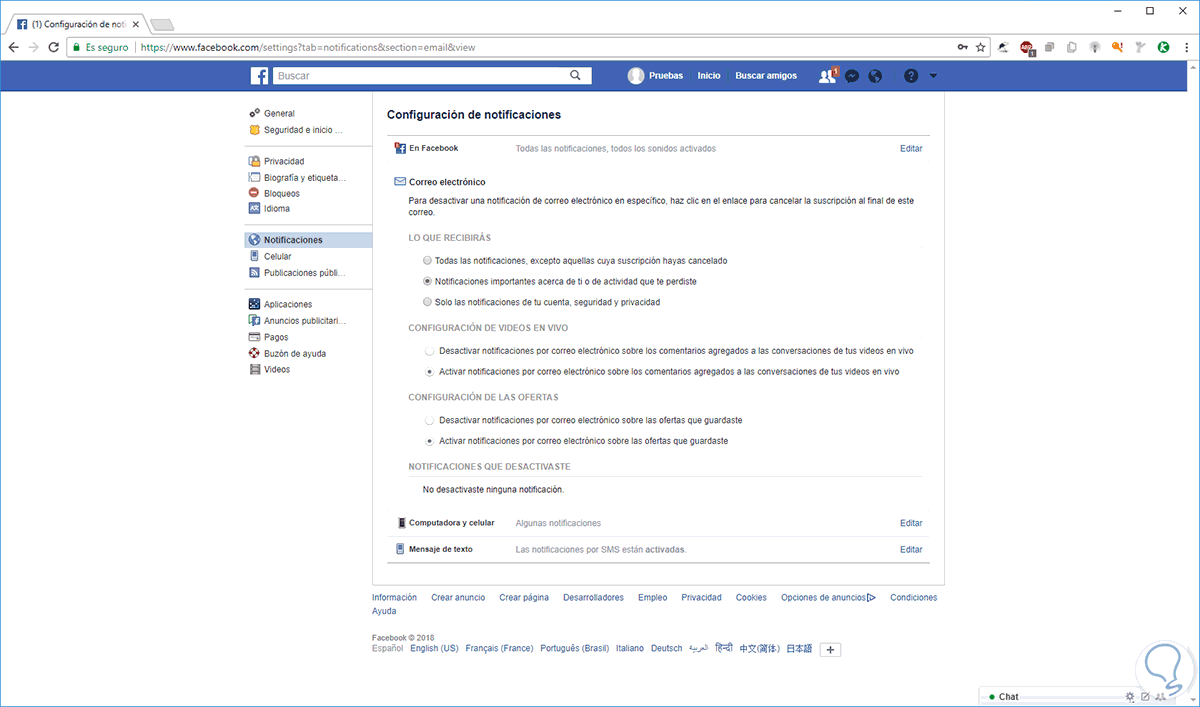Click the Pruebas profile name
The height and width of the screenshot is (707, 1200).
click(666, 76)
